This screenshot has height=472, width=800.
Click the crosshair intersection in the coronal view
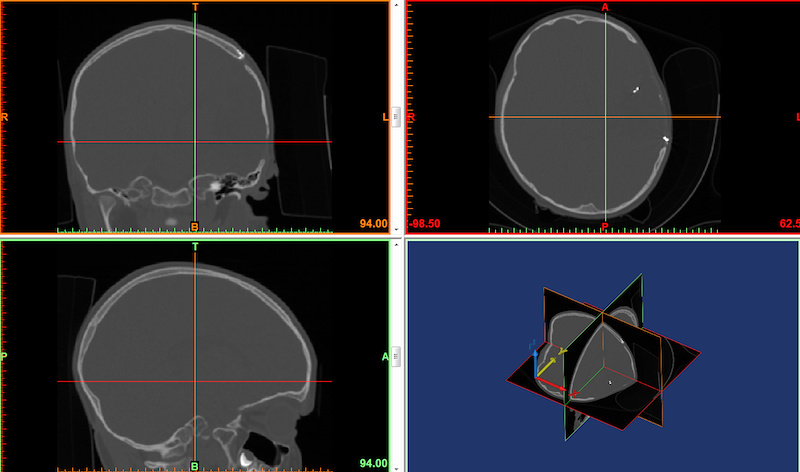point(195,142)
